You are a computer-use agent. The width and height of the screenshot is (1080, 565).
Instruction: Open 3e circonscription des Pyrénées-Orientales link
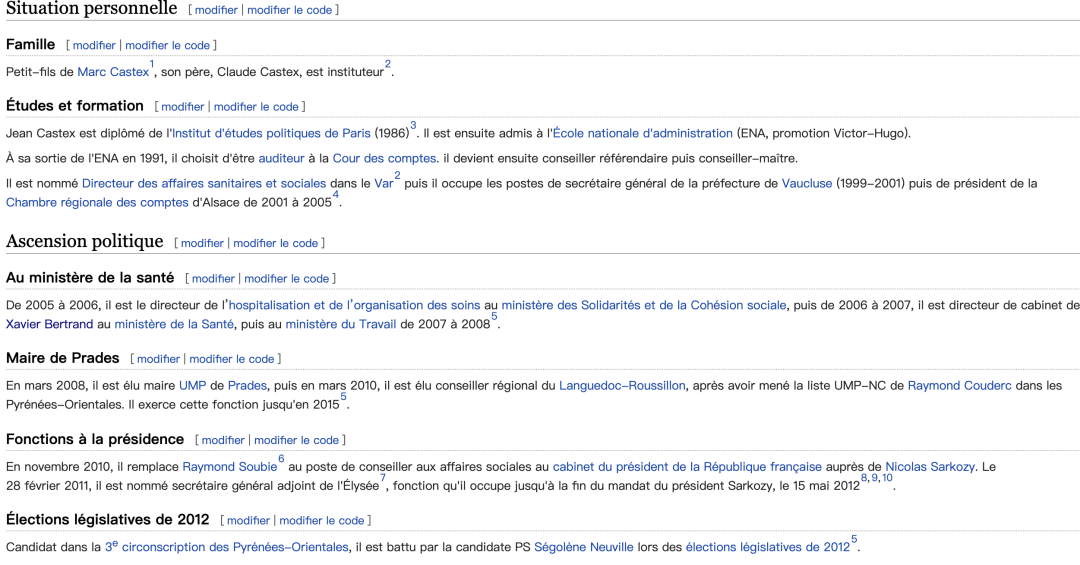tap(227, 547)
